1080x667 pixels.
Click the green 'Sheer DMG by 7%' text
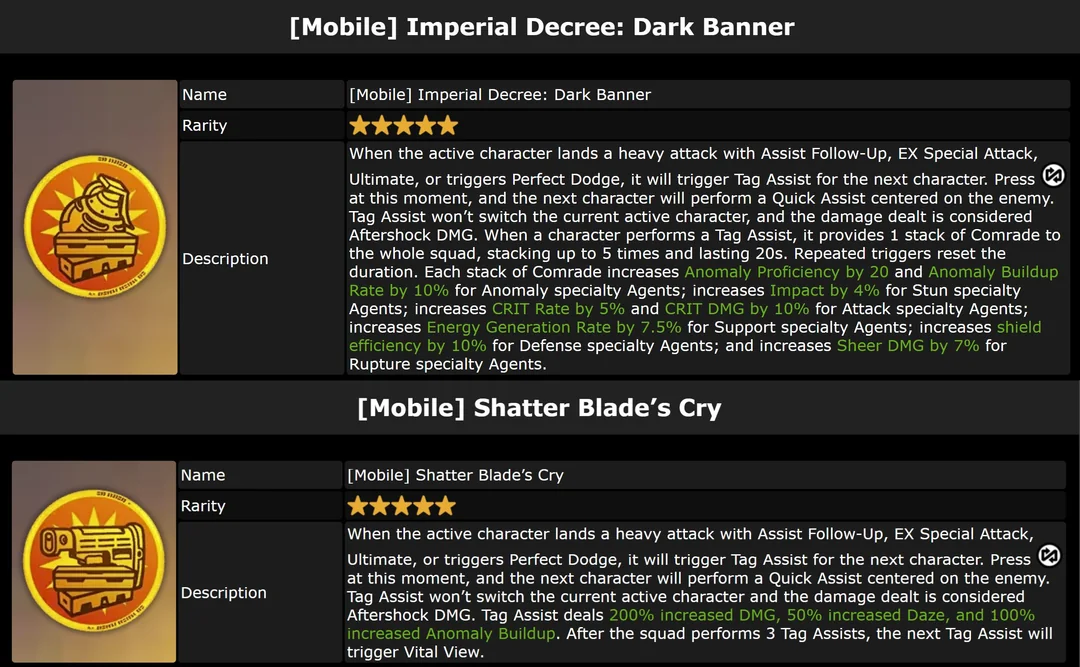[x=908, y=346]
